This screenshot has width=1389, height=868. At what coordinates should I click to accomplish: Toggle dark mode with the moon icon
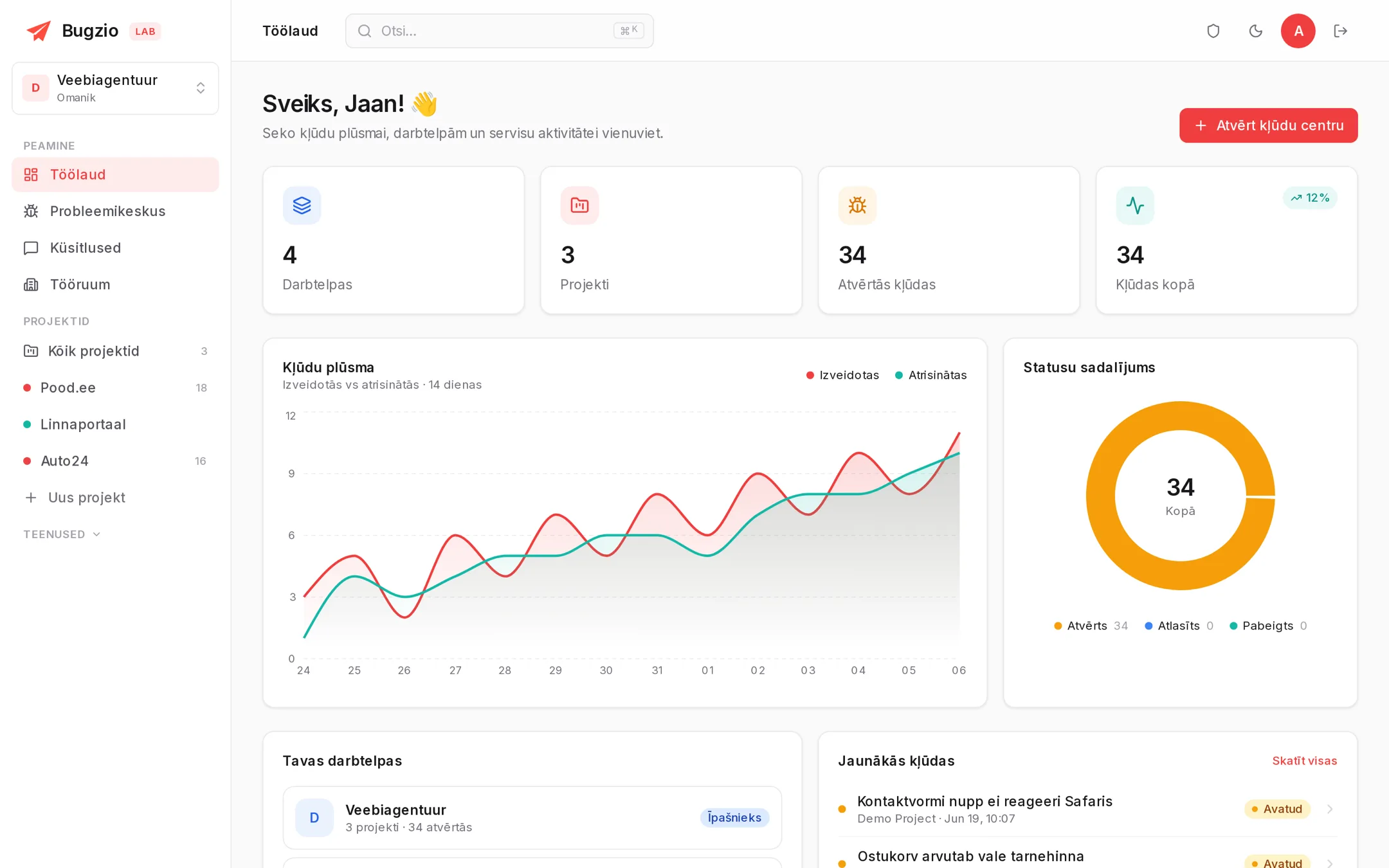click(1255, 31)
